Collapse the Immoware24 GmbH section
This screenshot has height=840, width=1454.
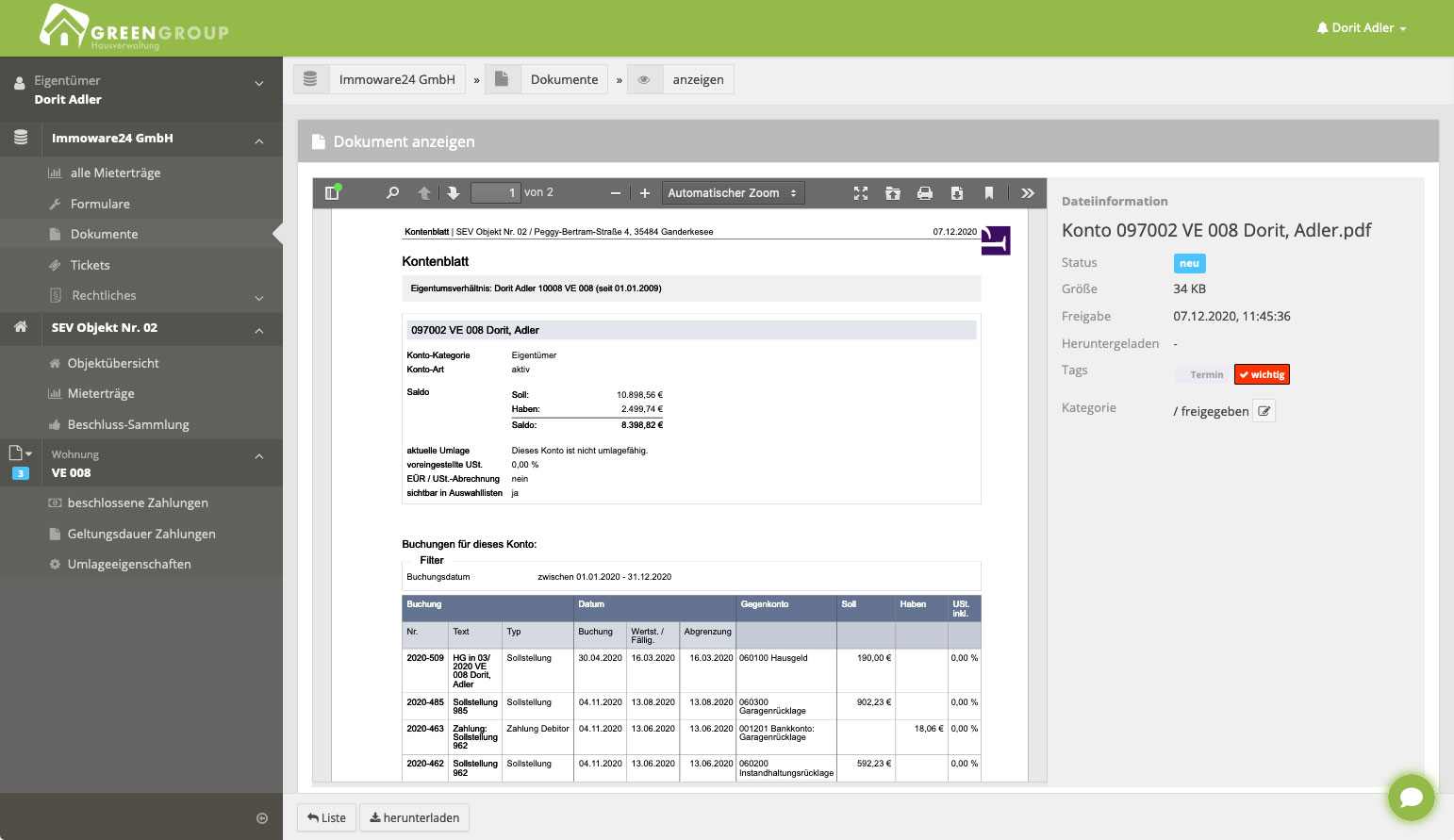258,140
